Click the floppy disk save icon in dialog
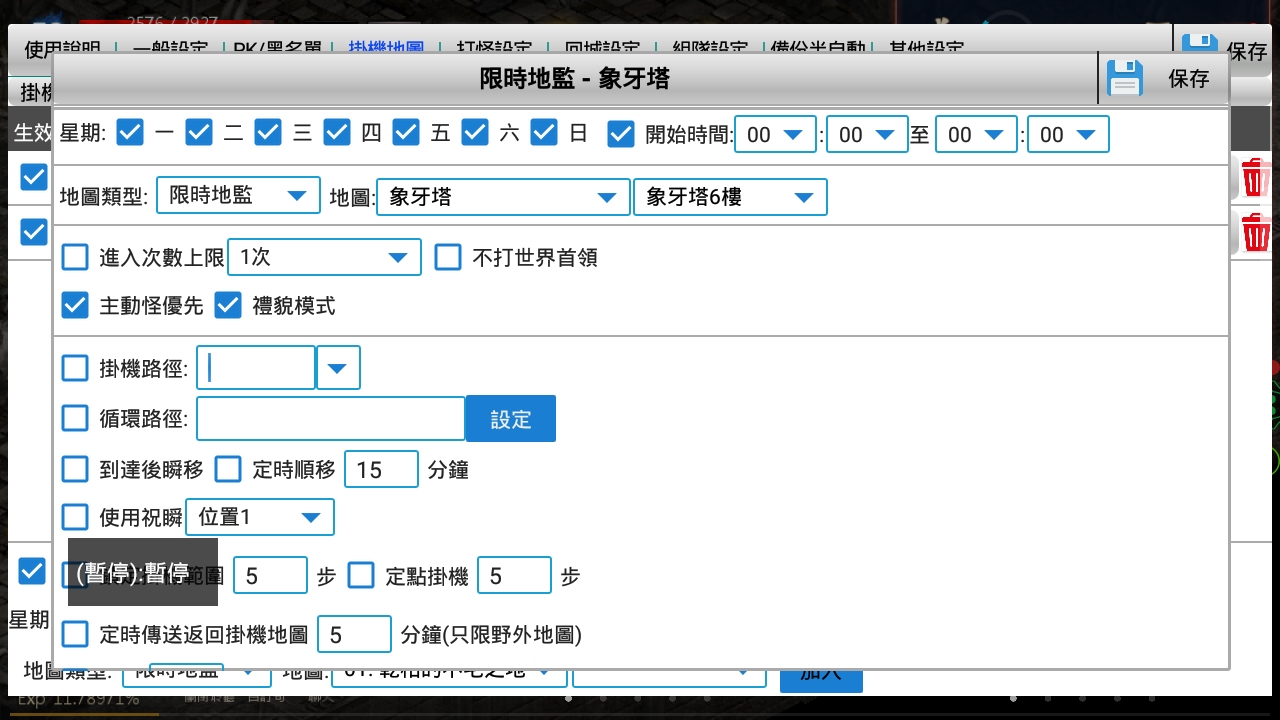 (x=1126, y=78)
